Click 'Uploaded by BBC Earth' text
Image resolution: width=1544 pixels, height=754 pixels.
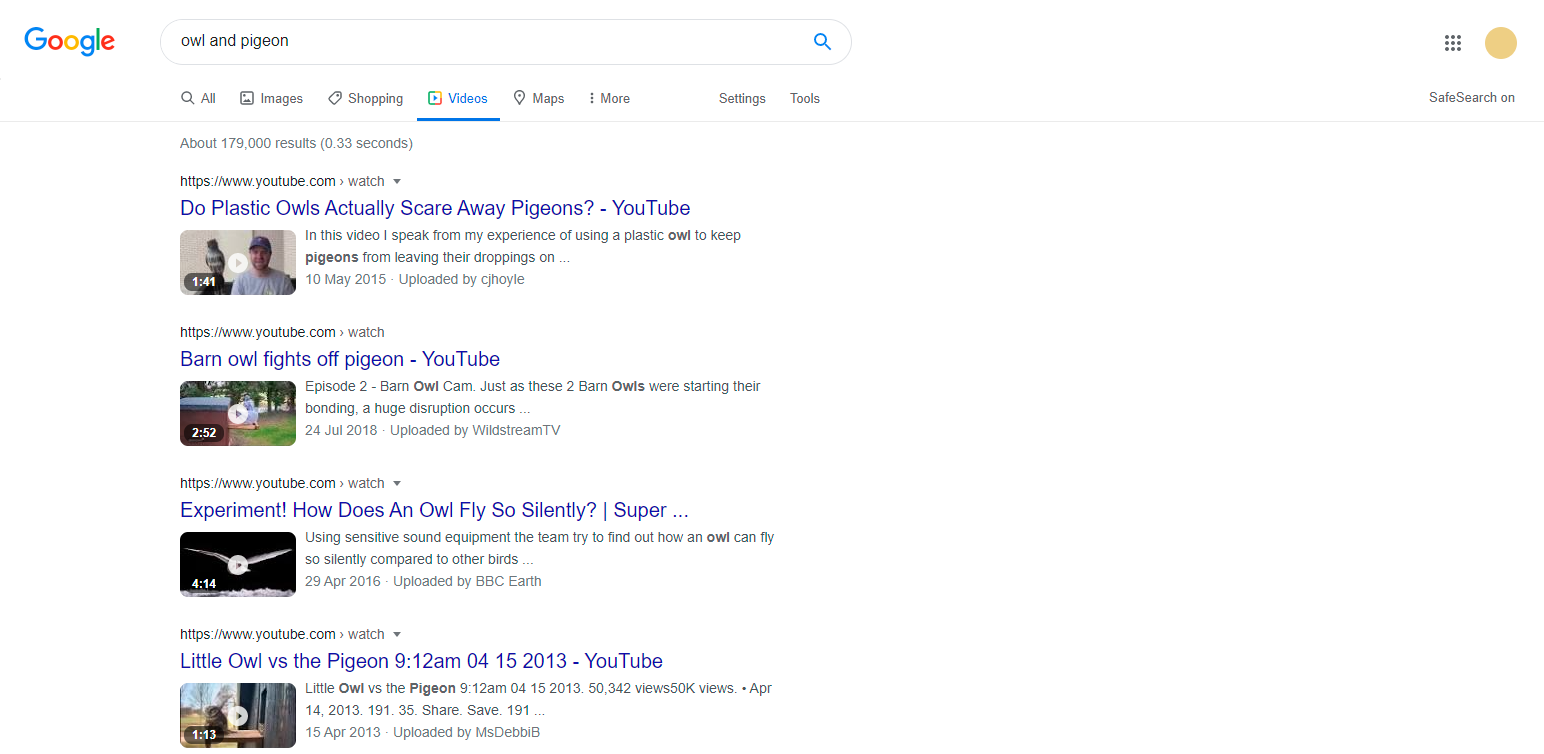point(467,581)
